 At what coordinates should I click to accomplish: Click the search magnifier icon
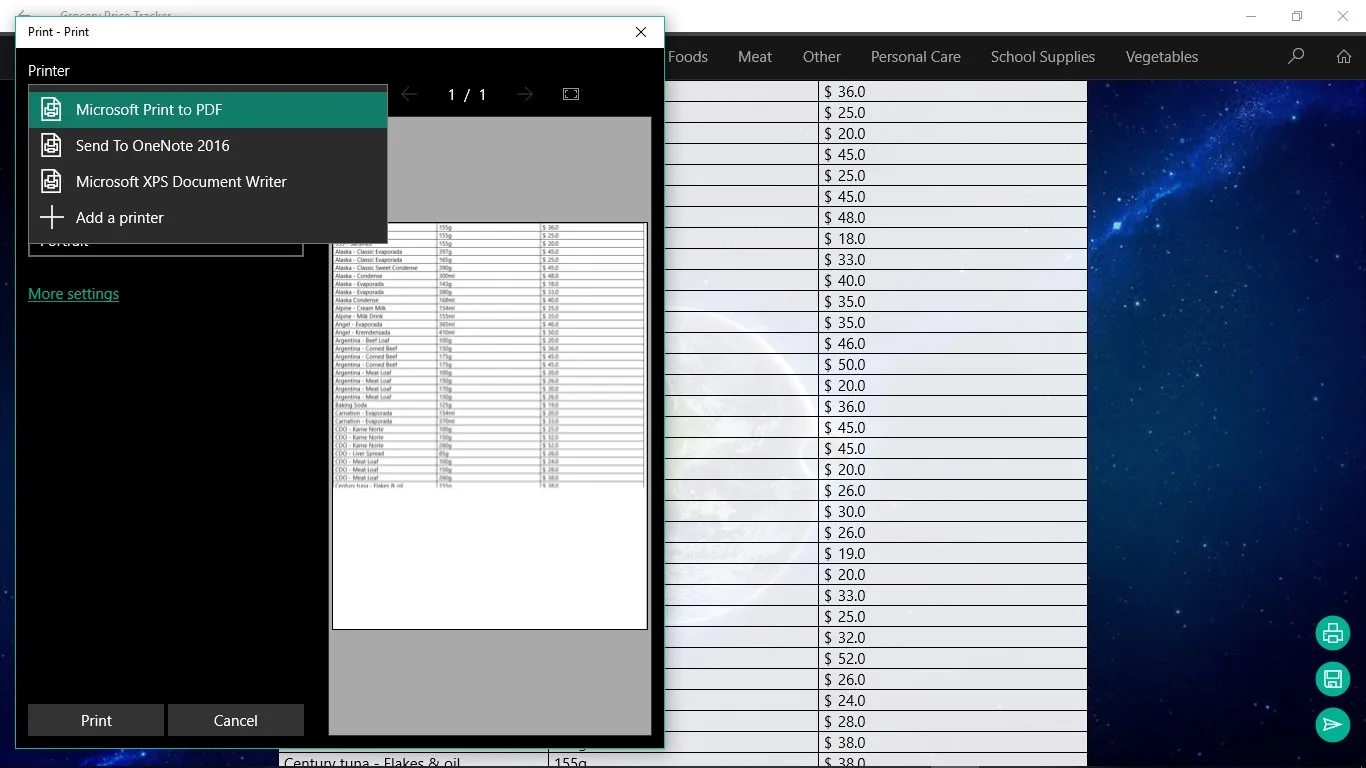1296,57
